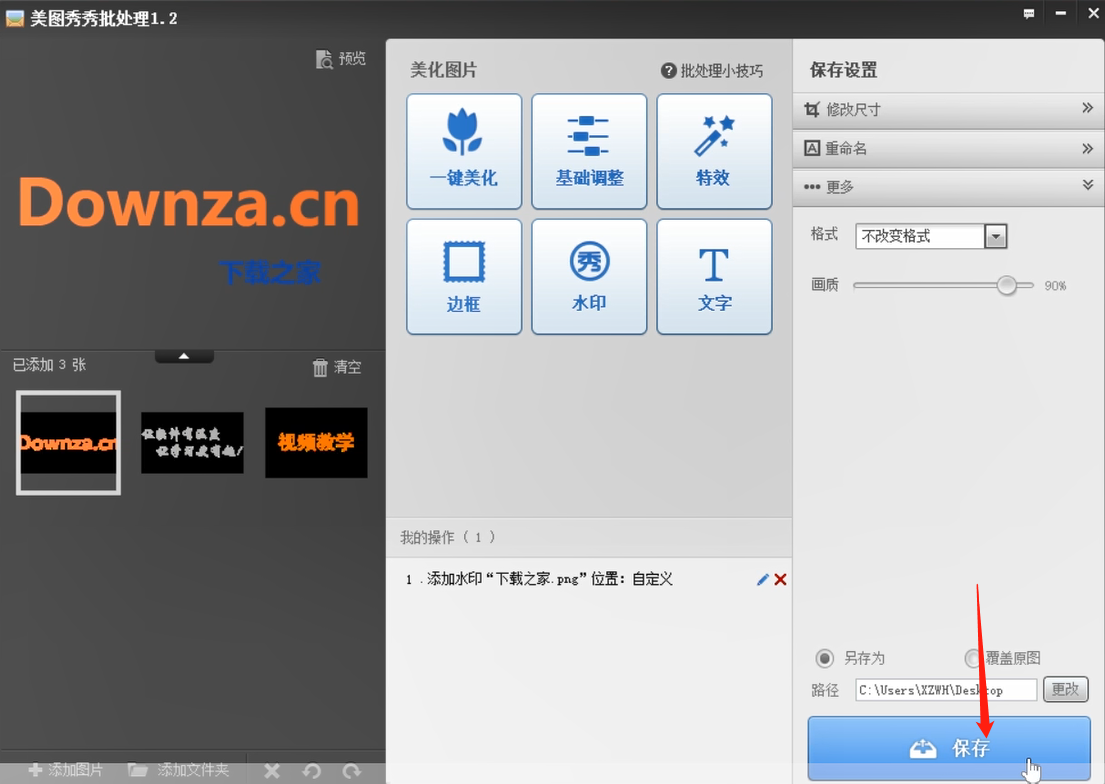The height and width of the screenshot is (784, 1105).
Task: Open 添加文件夹 to add a folder
Action: (x=178, y=770)
